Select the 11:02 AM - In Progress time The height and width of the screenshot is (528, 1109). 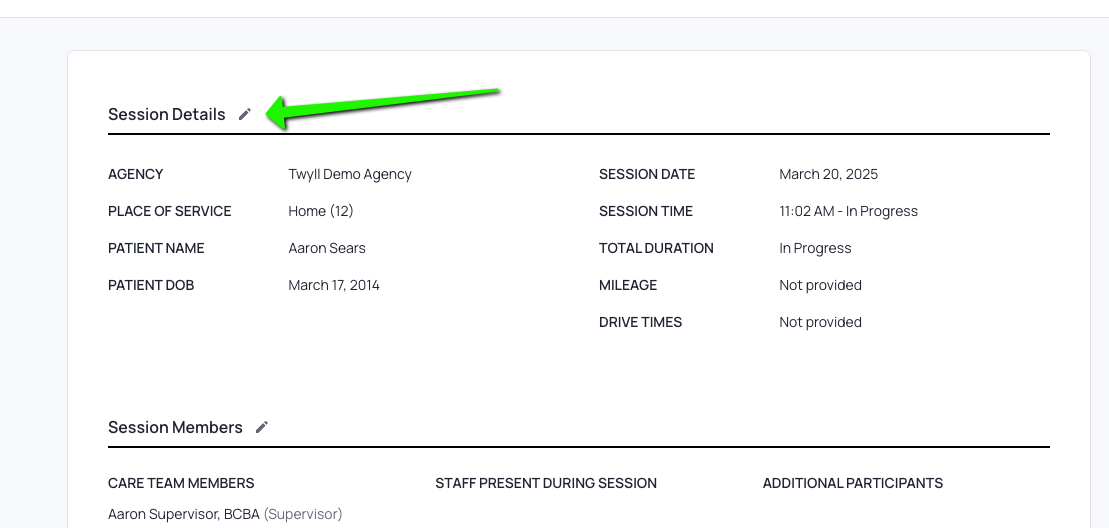(848, 211)
